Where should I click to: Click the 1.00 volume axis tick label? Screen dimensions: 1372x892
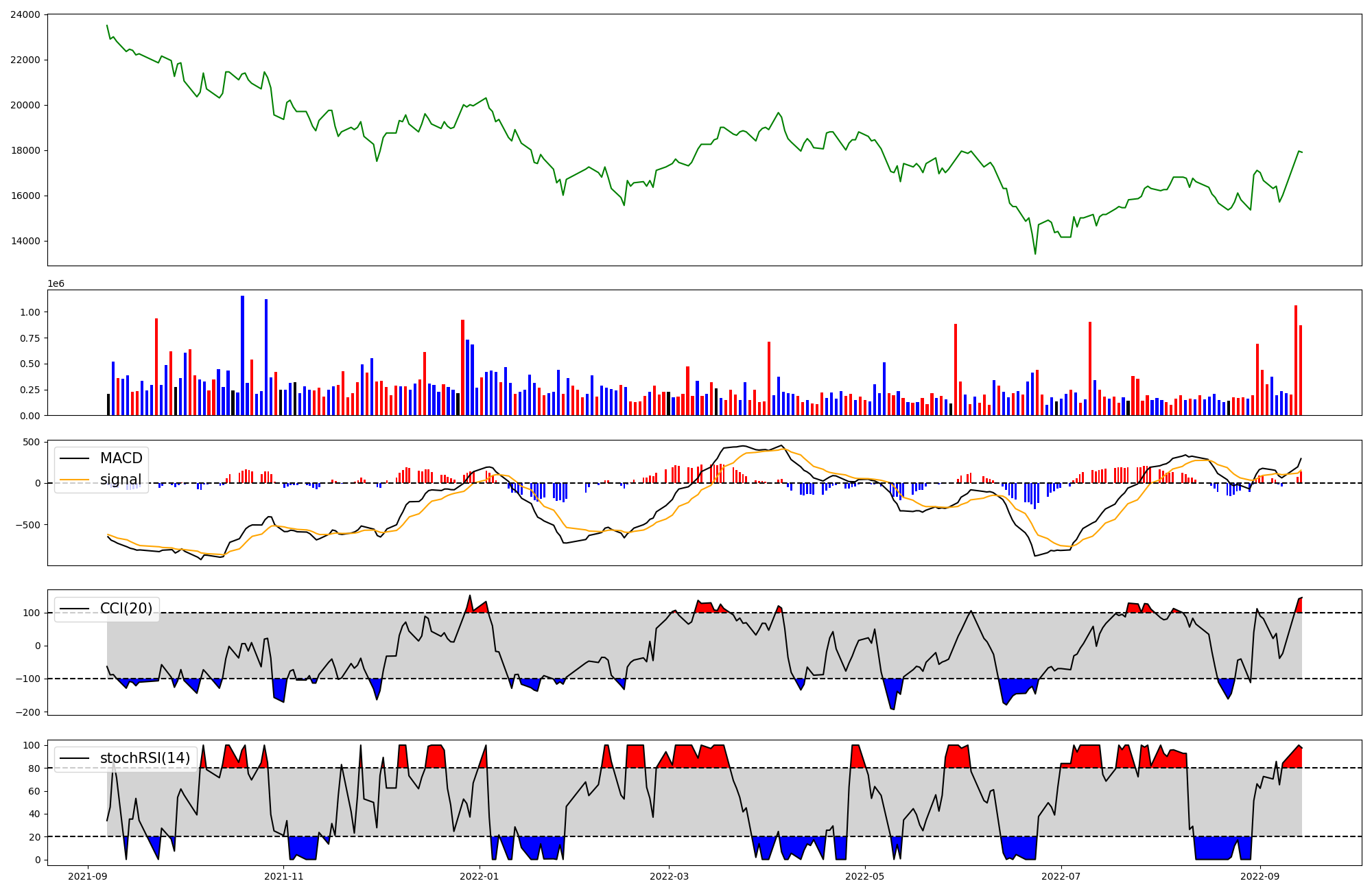coord(31,312)
